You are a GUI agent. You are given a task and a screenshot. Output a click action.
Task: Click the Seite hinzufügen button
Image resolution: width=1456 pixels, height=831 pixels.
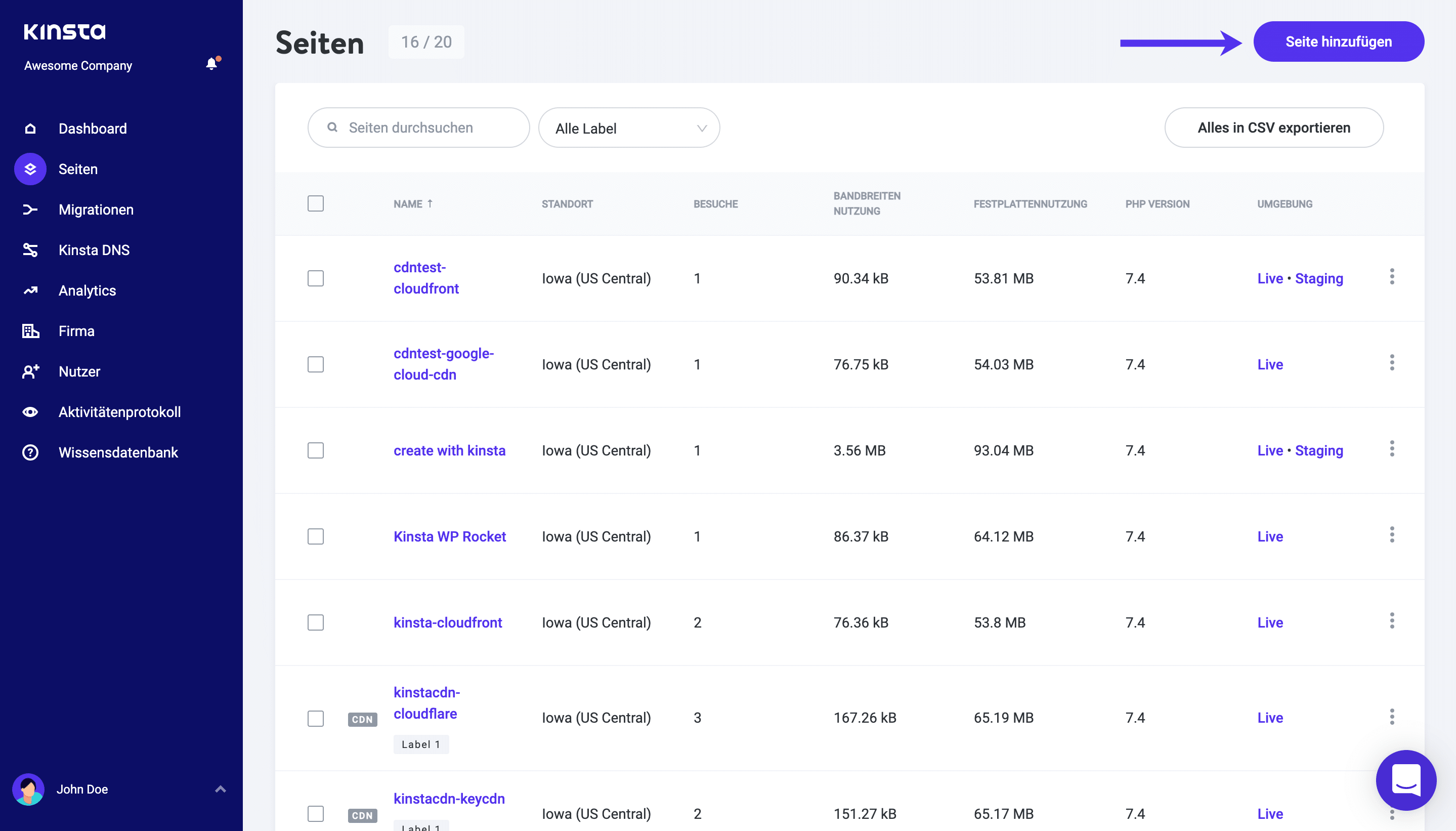point(1338,41)
